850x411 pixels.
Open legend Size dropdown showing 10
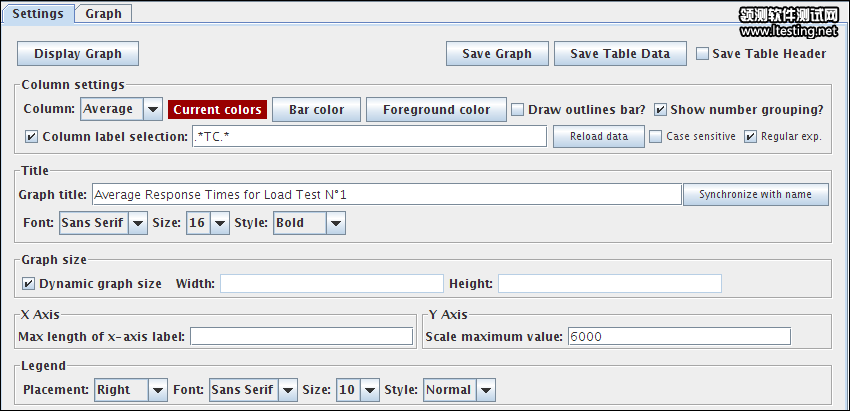(357, 390)
